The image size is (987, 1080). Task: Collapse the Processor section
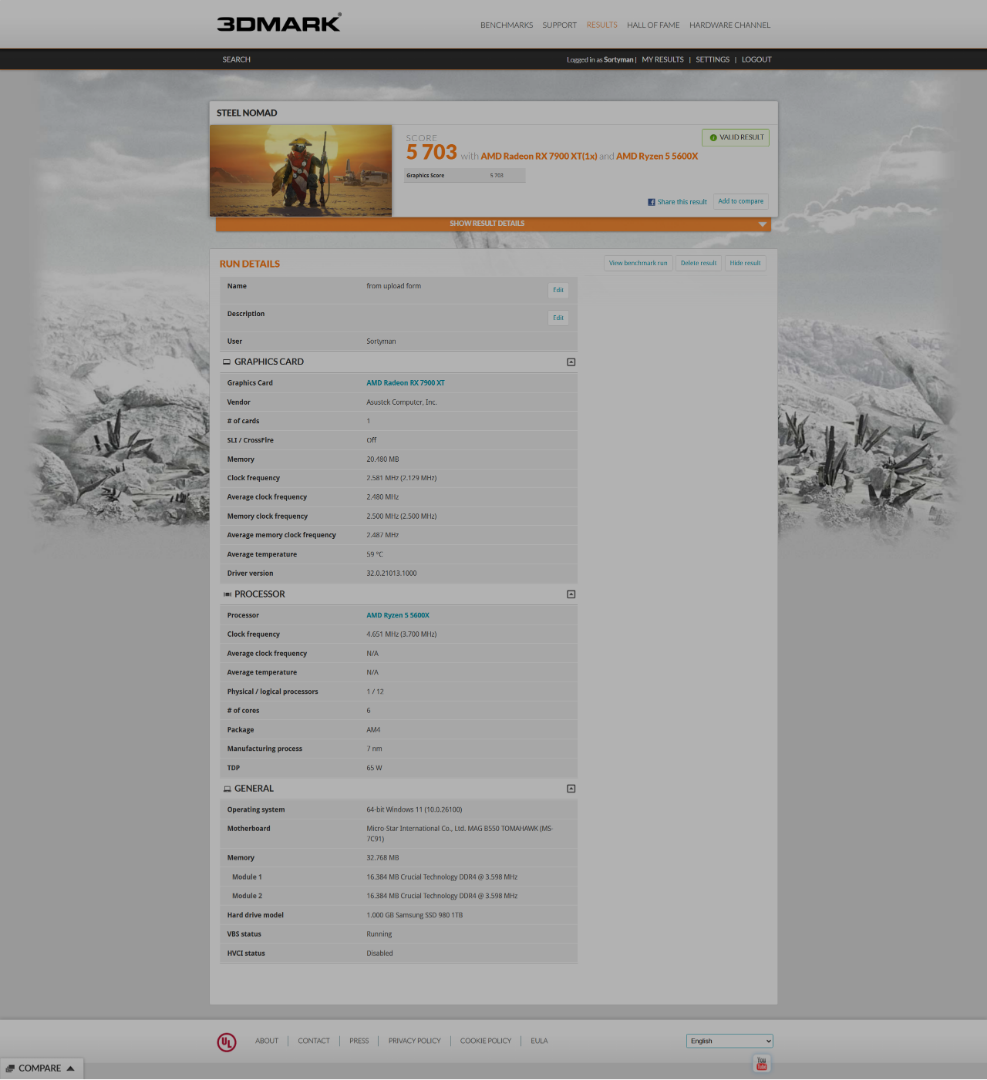pos(571,594)
